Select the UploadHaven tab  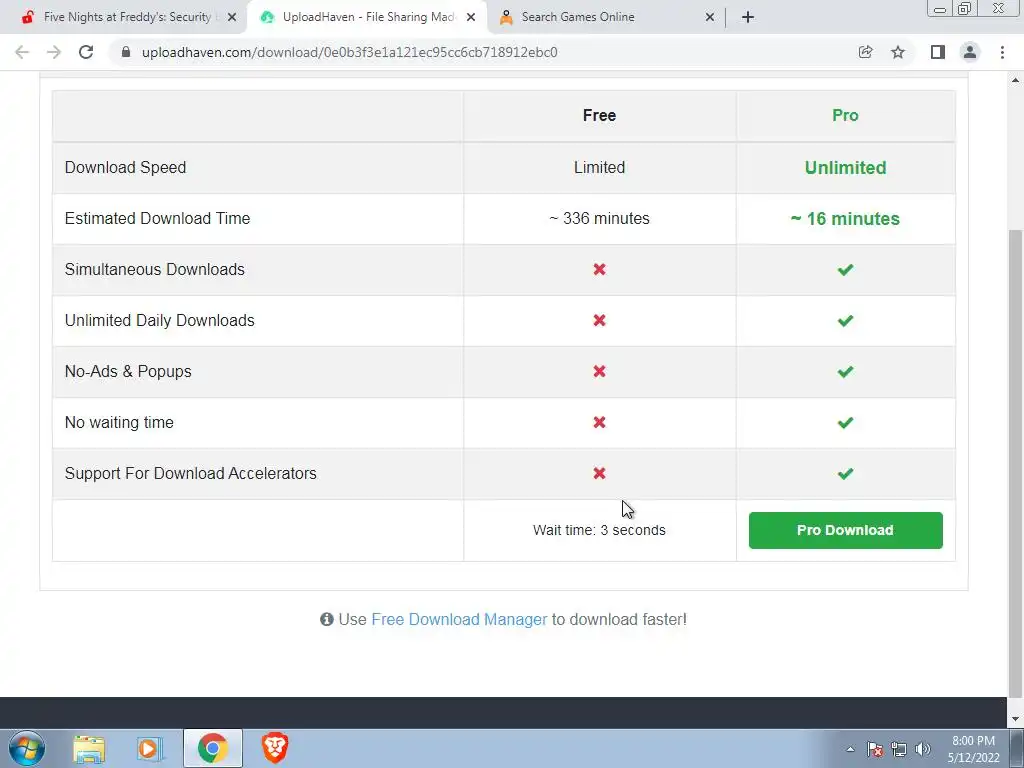click(366, 17)
